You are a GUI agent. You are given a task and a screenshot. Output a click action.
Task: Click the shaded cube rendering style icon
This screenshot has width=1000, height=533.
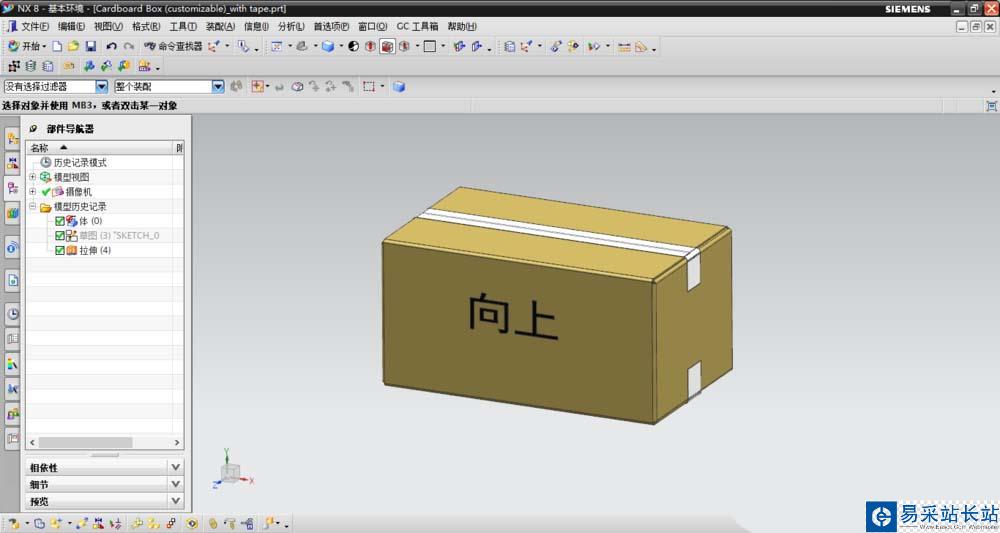tap(328, 47)
